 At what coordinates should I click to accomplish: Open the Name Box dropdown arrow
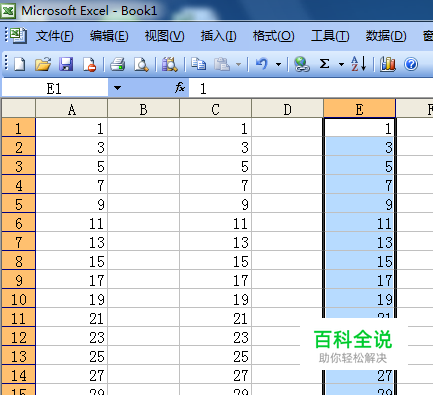(117, 88)
